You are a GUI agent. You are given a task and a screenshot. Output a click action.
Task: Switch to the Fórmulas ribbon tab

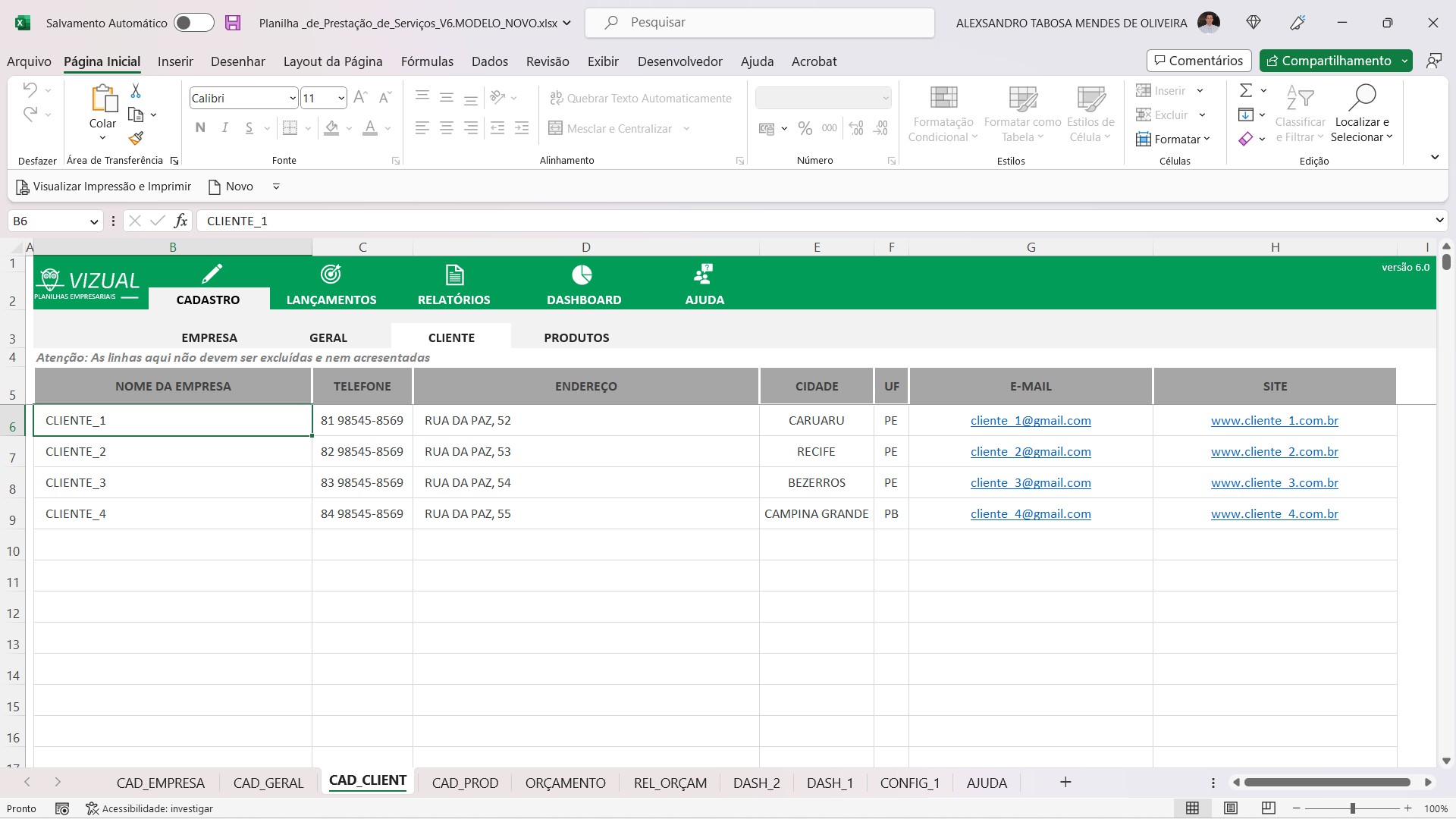tap(427, 61)
